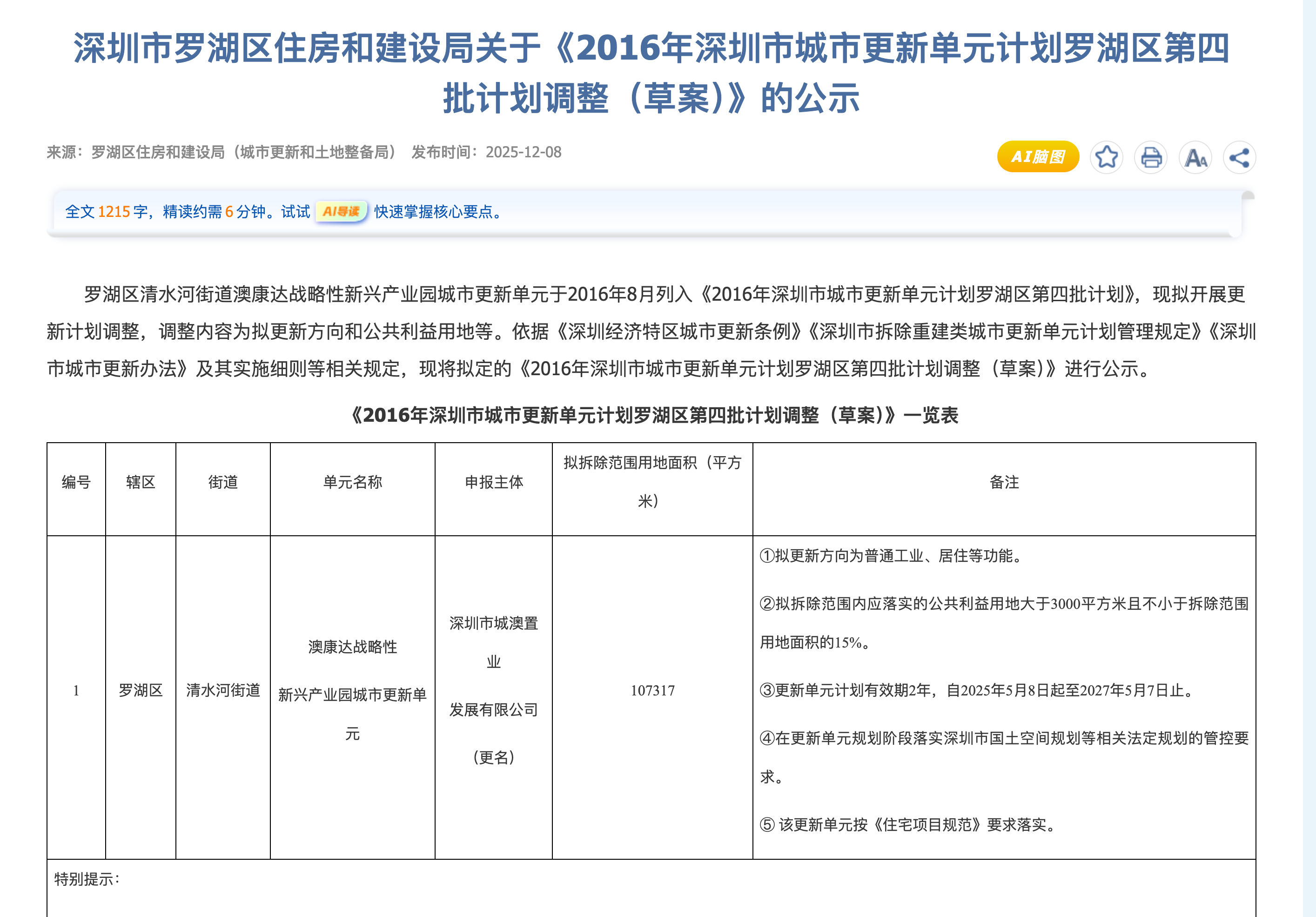Click the printer icon to print article

tap(1150, 157)
